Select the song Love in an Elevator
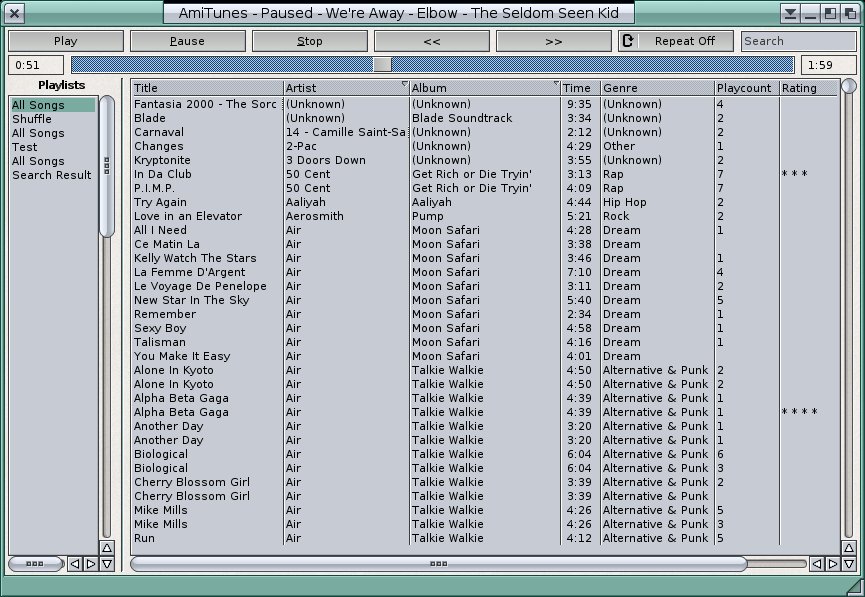 [485, 216]
